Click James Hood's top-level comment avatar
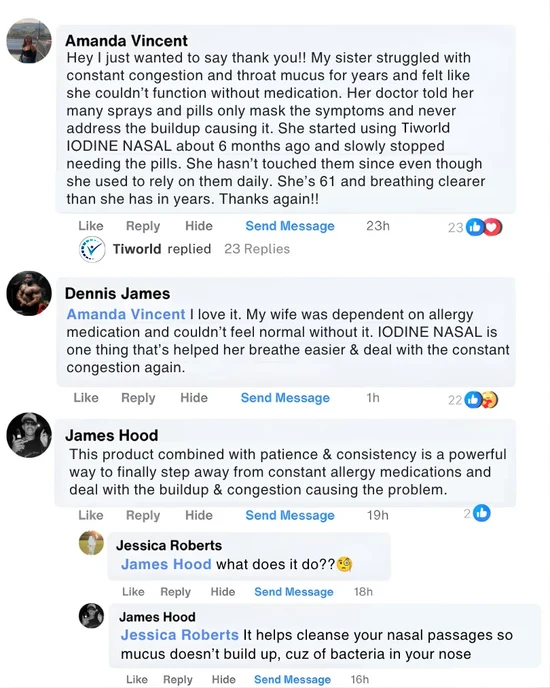550x688 pixels. tap(29, 435)
